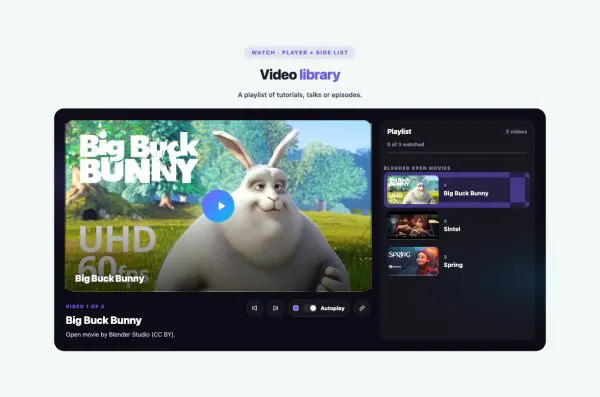This screenshot has height=397, width=600.
Task: Skip to the next video
Action: 276,308
